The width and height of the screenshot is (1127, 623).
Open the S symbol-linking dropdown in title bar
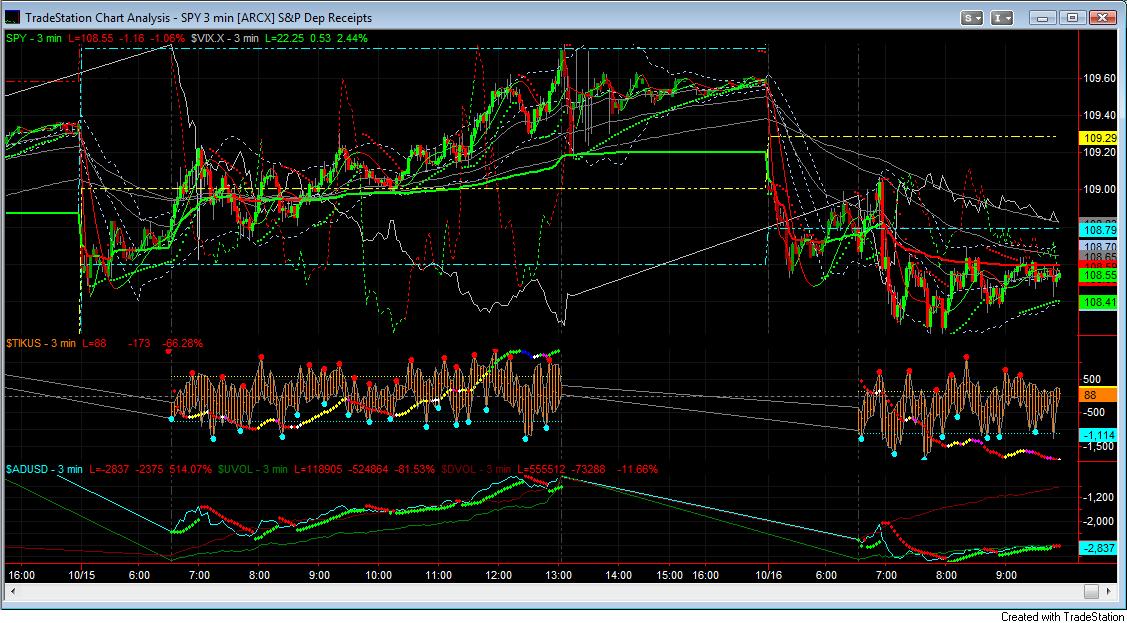point(972,17)
